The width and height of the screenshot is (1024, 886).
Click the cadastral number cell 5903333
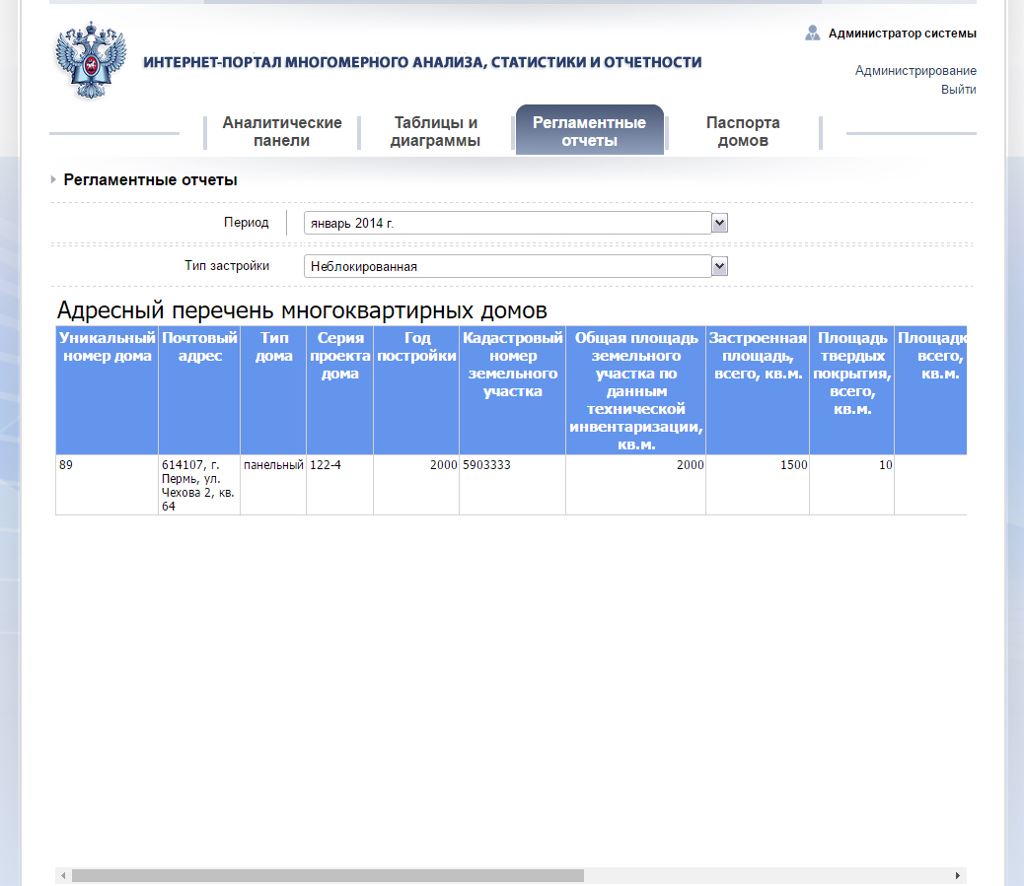(512, 484)
